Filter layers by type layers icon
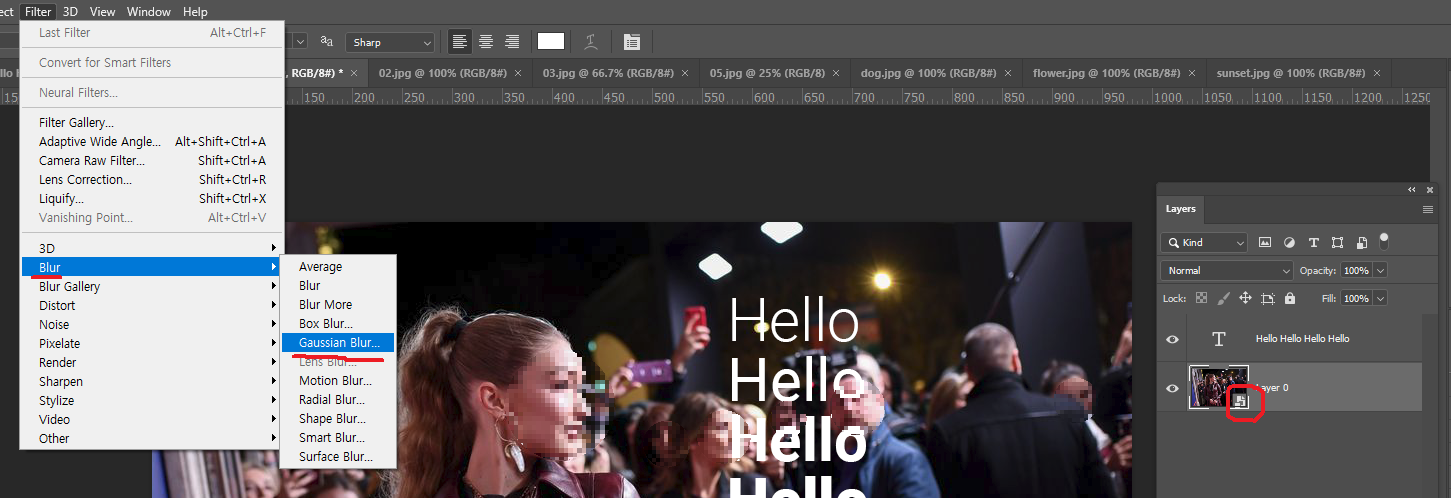The height and width of the screenshot is (498, 1451). coord(1313,242)
